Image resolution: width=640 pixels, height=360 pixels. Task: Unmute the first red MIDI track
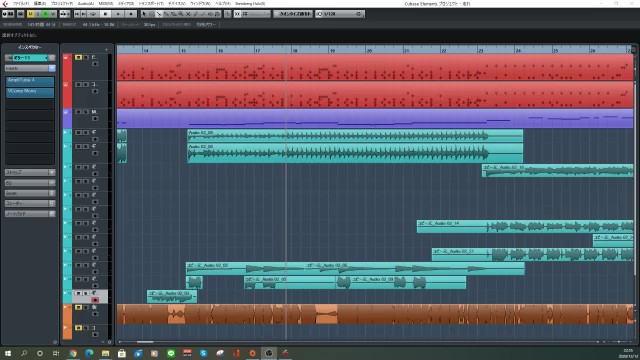tap(78, 58)
